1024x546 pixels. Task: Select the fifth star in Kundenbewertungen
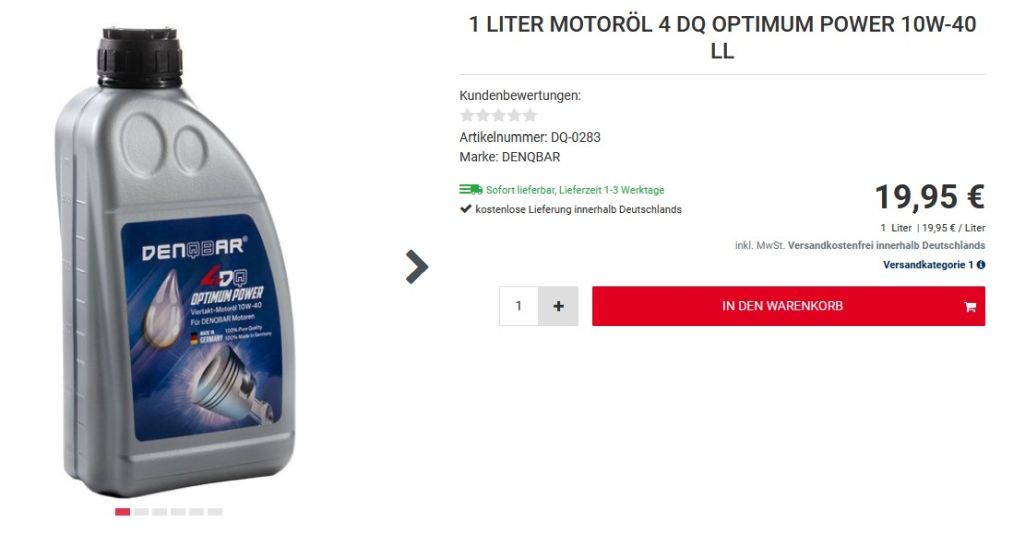click(530, 116)
